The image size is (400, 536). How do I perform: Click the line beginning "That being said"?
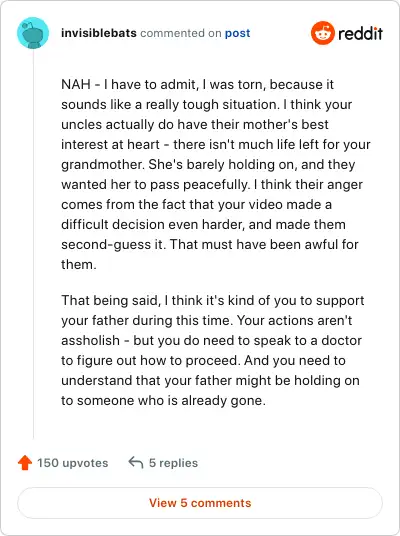pos(213,300)
